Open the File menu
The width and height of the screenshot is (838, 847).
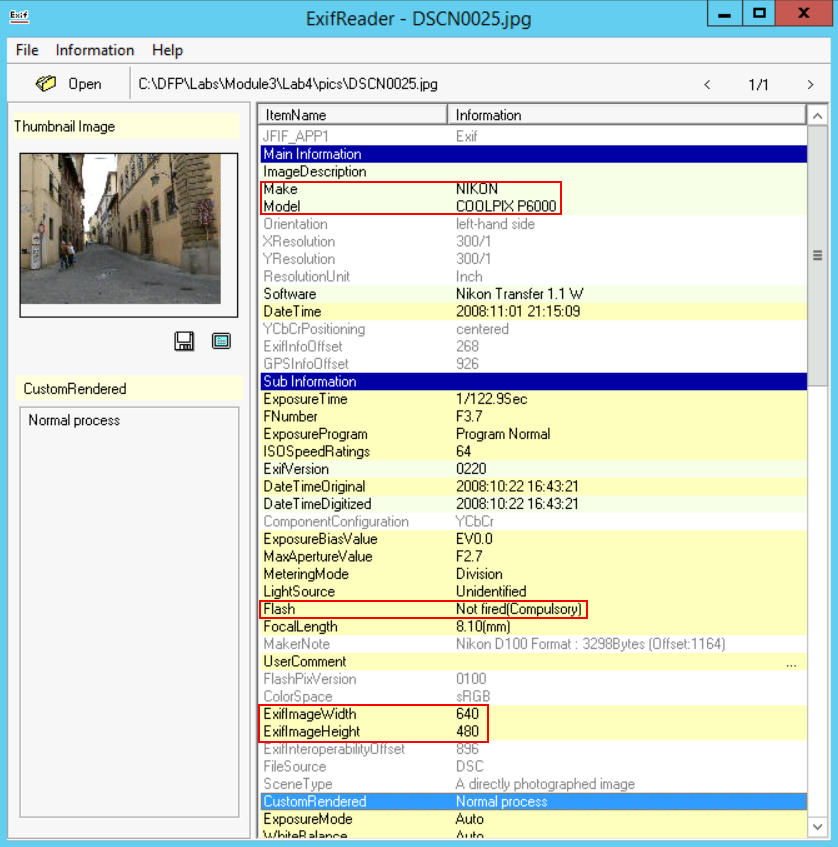pyautogui.click(x=27, y=50)
